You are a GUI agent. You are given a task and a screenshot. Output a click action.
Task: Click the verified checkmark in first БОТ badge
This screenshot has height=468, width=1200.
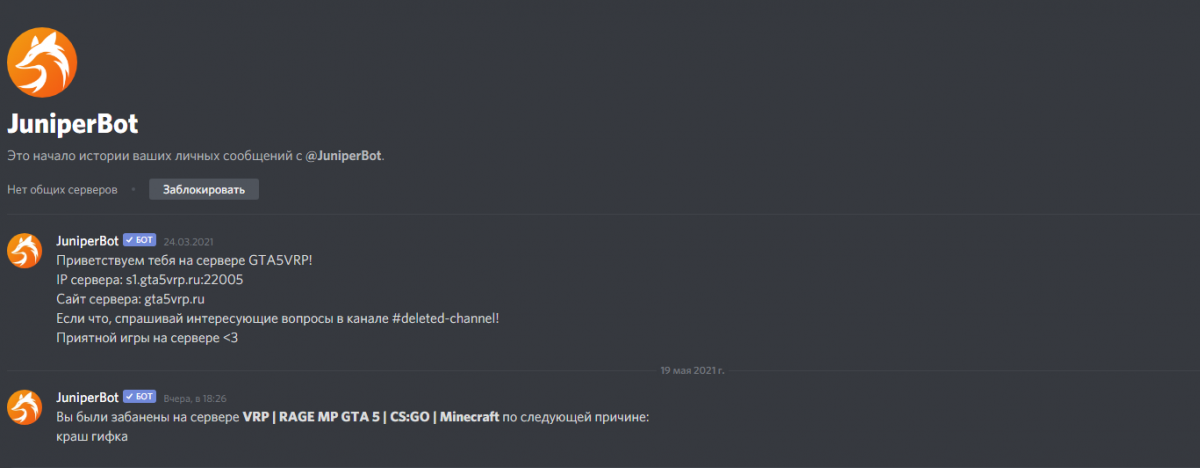pyautogui.click(x=130, y=241)
